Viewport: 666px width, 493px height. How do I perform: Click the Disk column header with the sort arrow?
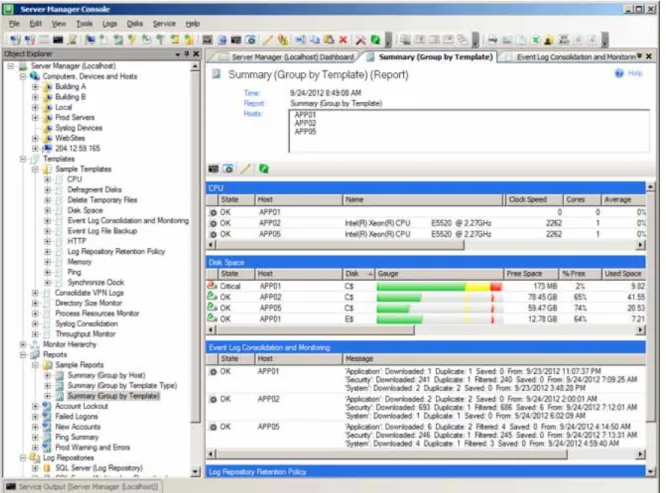point(358,274)
